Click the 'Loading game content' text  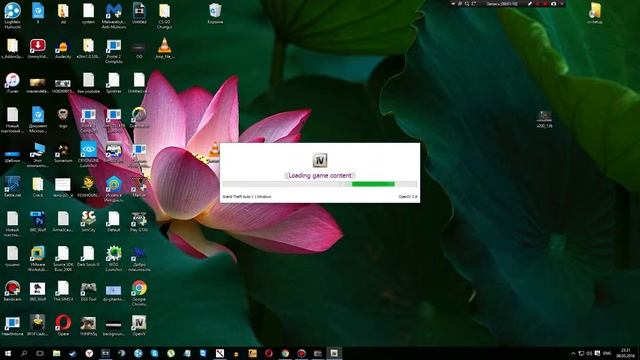pos(320,175)
